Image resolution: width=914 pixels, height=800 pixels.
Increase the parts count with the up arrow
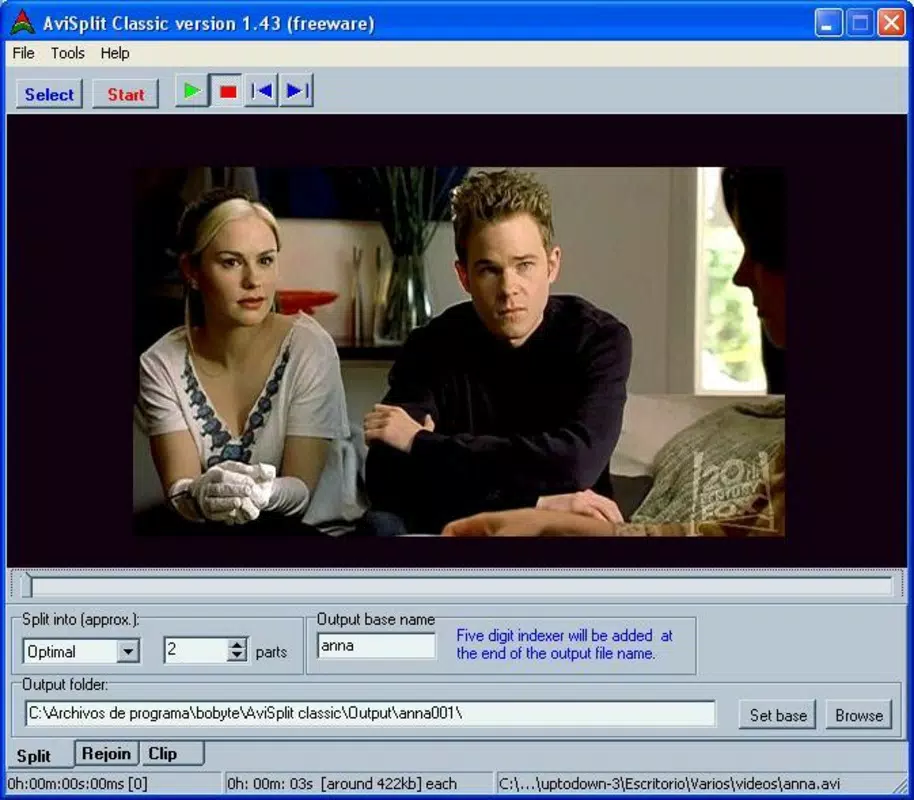pos(237,644)
